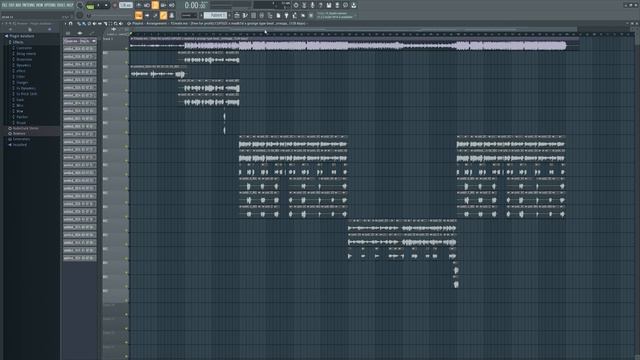Expand the Installed folder in browser
This screenshot has height=360, width=640.
[19, 145]
